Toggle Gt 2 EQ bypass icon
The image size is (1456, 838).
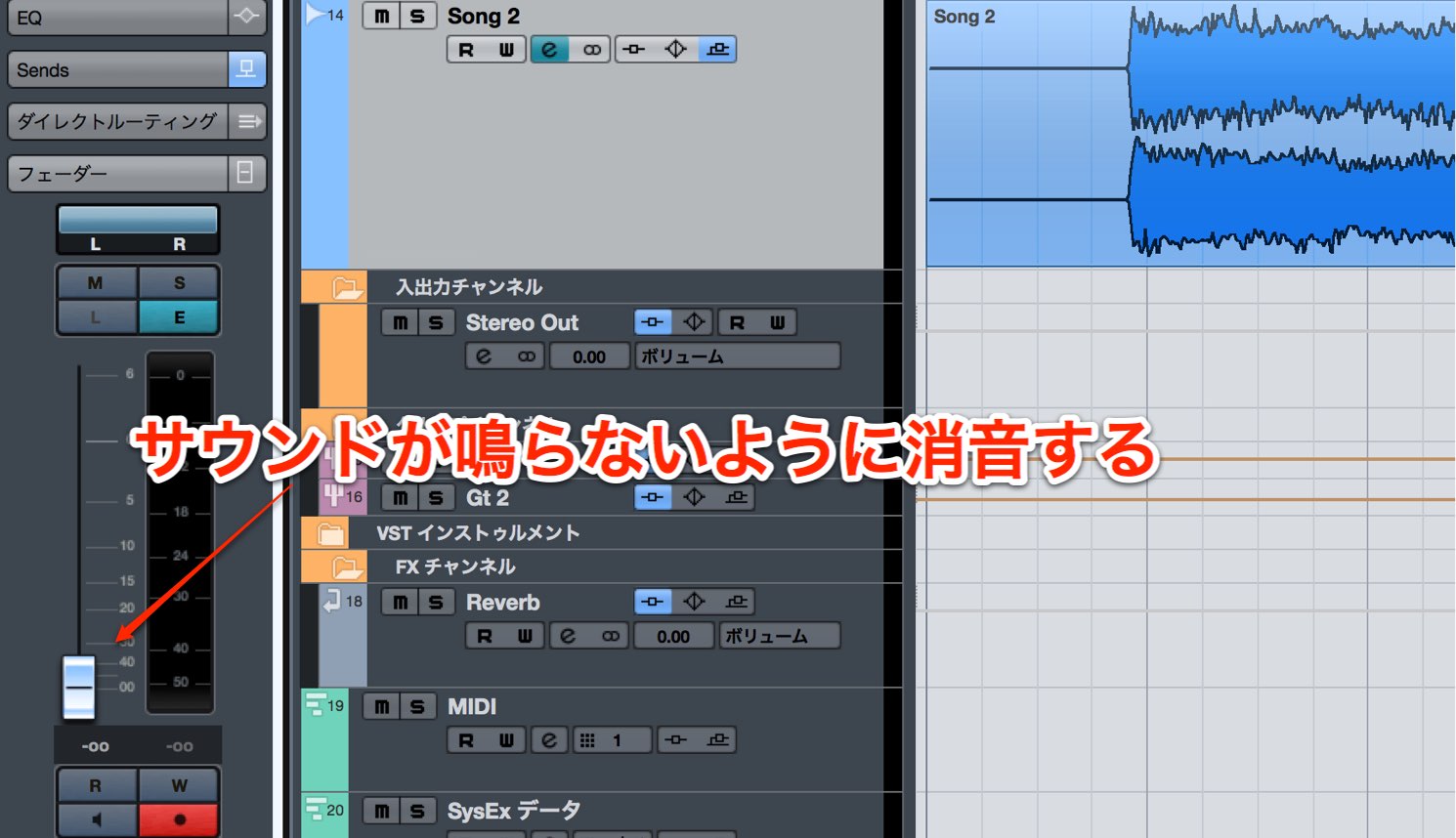pyautogui.click(x=694, y=497)
